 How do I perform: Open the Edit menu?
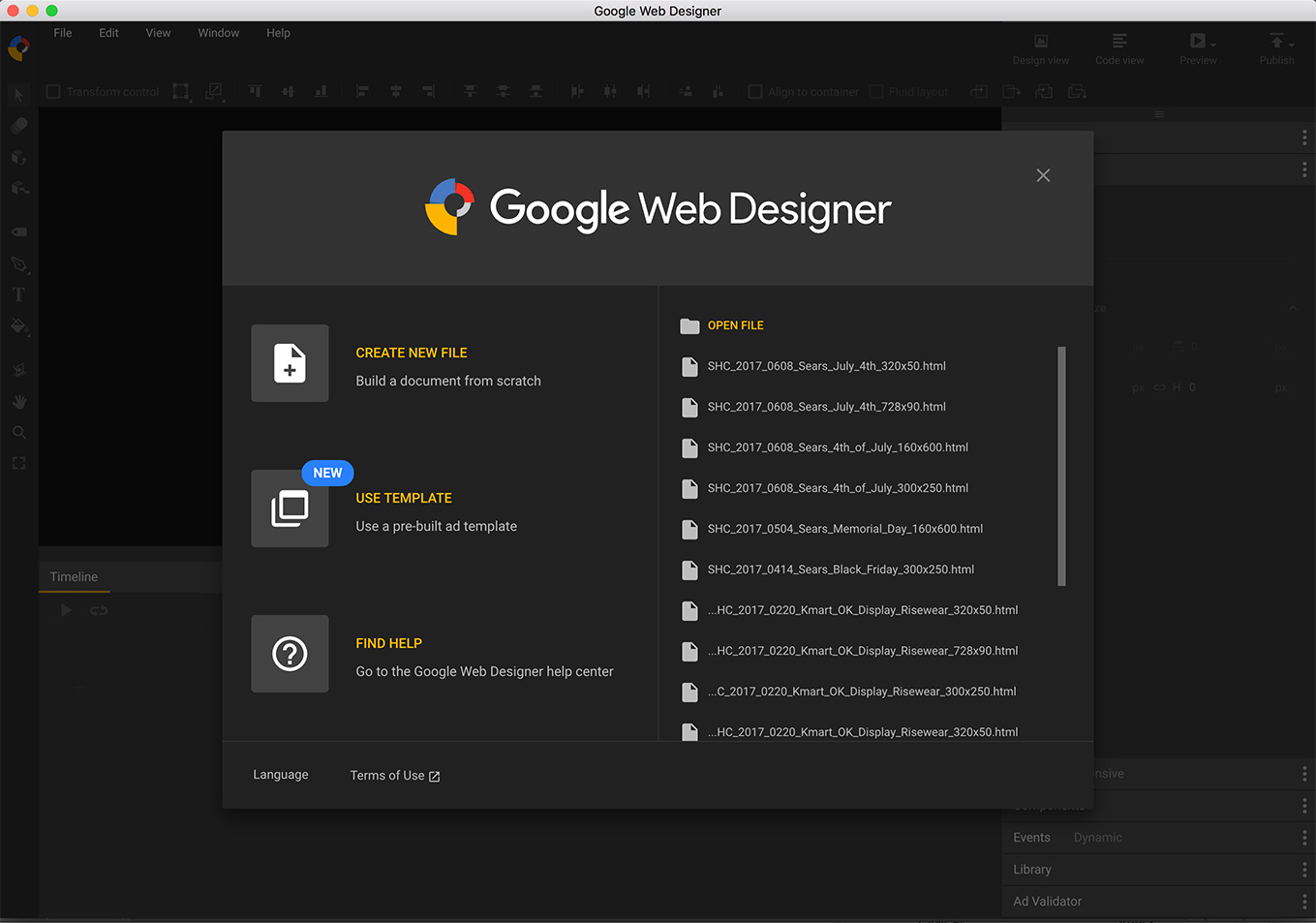108,33
